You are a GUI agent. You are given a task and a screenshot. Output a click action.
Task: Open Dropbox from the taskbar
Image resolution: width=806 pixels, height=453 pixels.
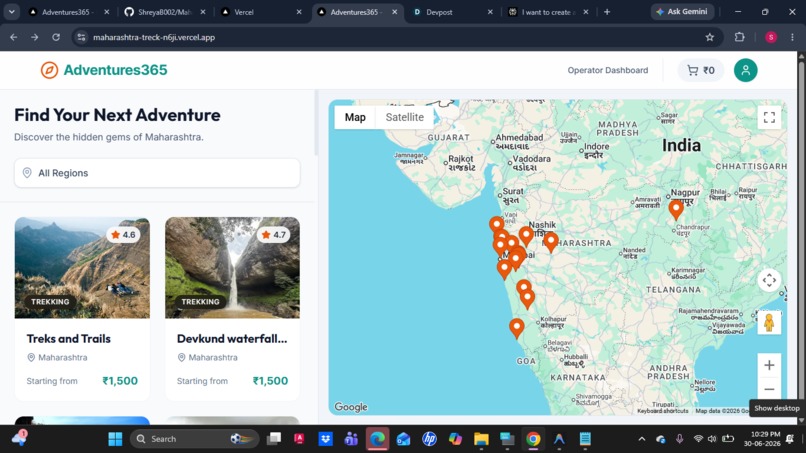pos(325,439)
